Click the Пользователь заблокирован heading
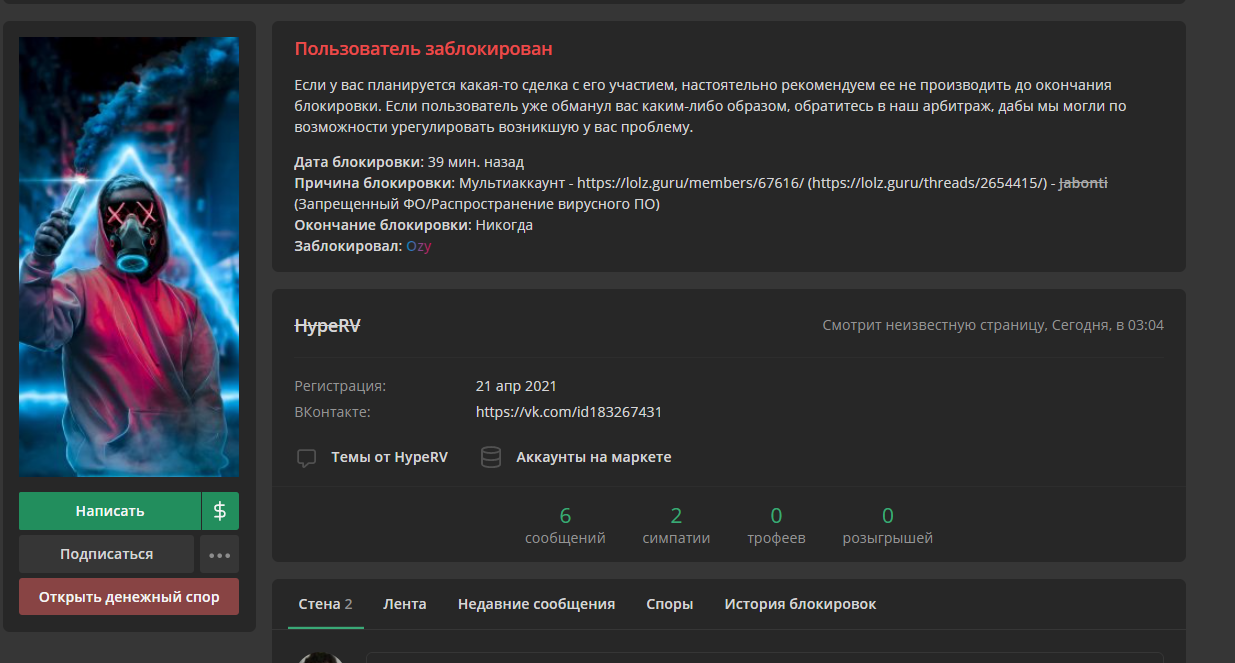The image size is (1235, 663). click(x=423, y=49)
